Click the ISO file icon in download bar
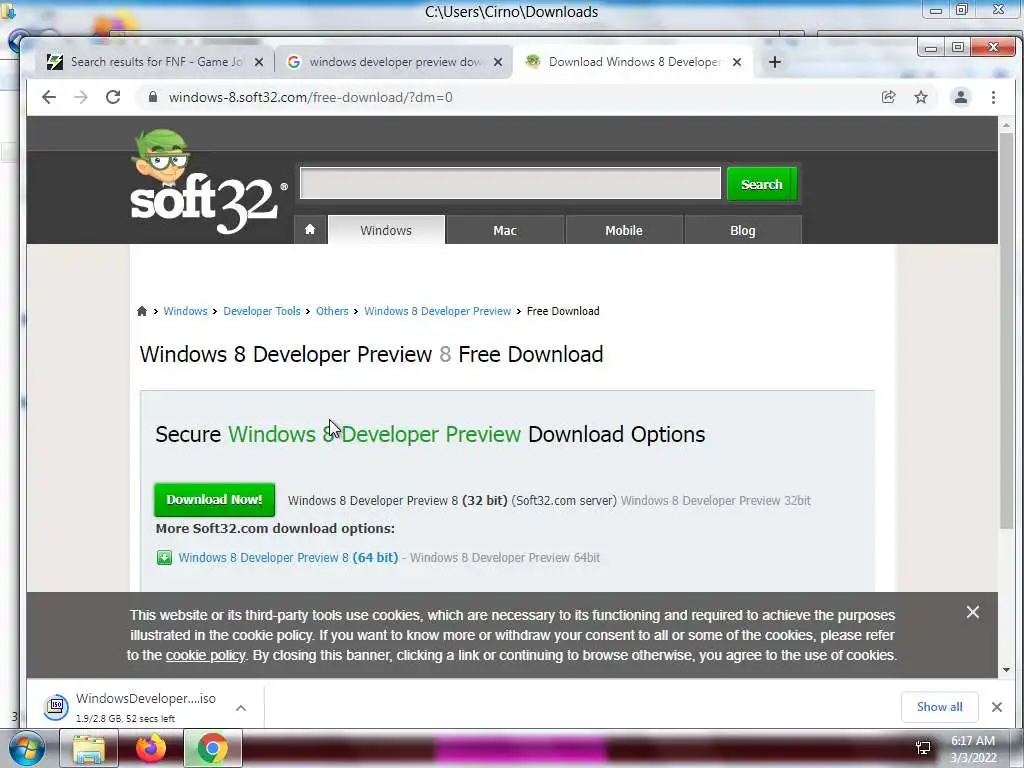 tap(56, 707)
